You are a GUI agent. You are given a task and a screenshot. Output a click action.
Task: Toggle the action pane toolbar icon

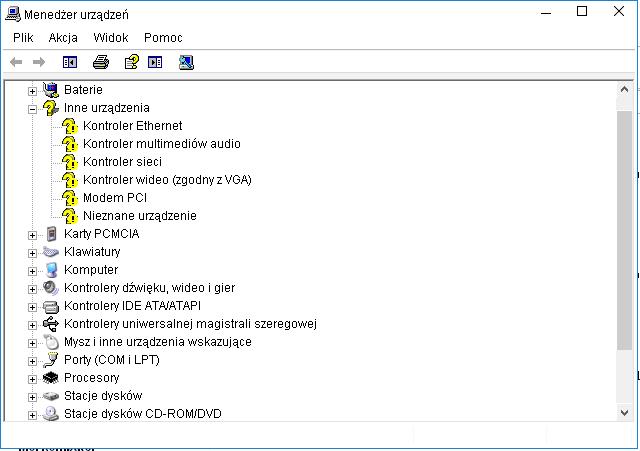155,62
